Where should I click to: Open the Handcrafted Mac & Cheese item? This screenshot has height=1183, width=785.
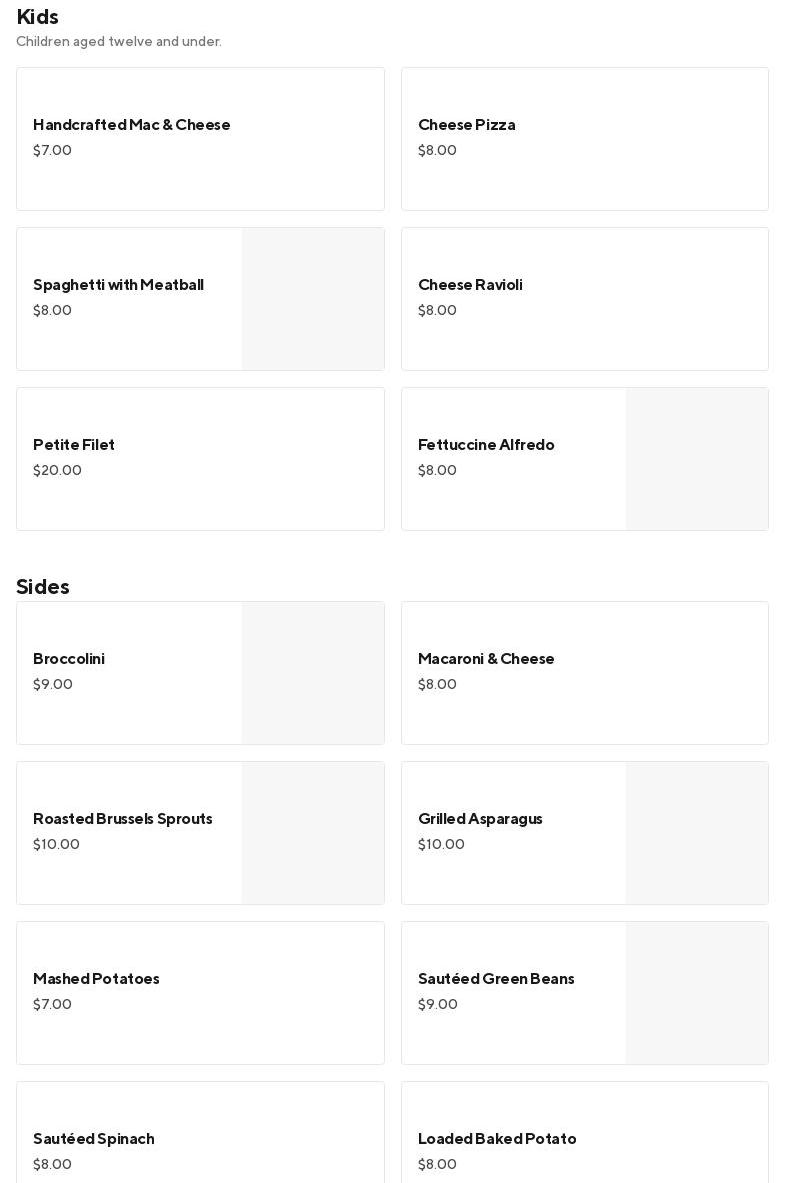(x=200, y=139)
